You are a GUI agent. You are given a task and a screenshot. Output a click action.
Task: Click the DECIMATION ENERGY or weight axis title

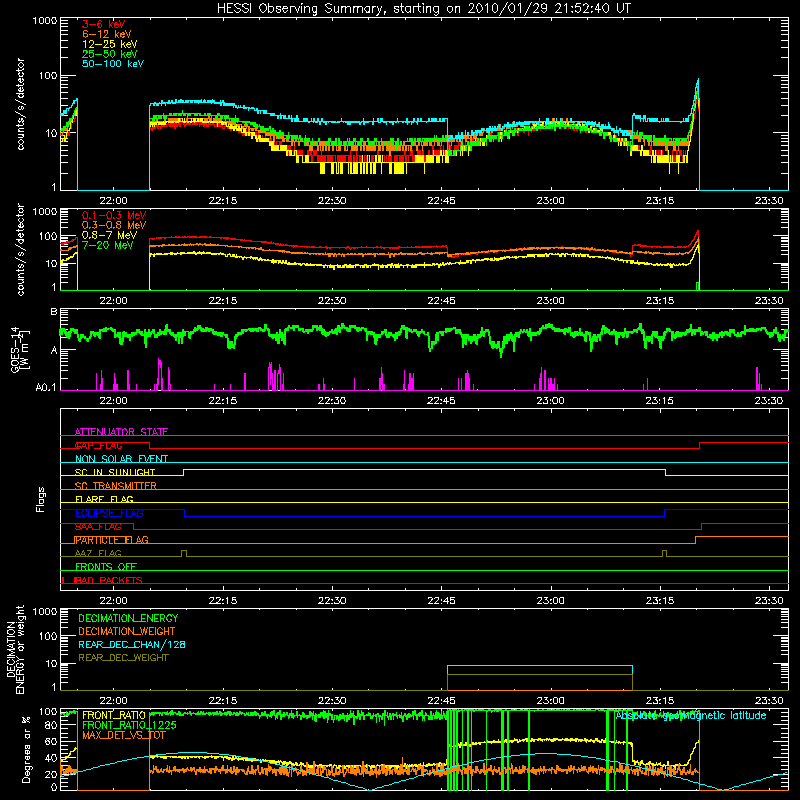click(15, 649)
